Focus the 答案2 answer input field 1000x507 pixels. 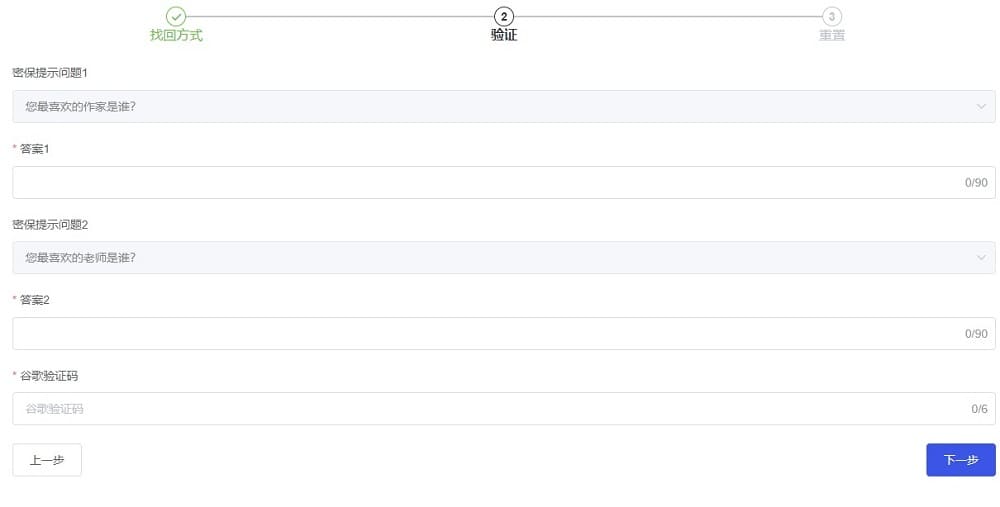coord(504,334)
